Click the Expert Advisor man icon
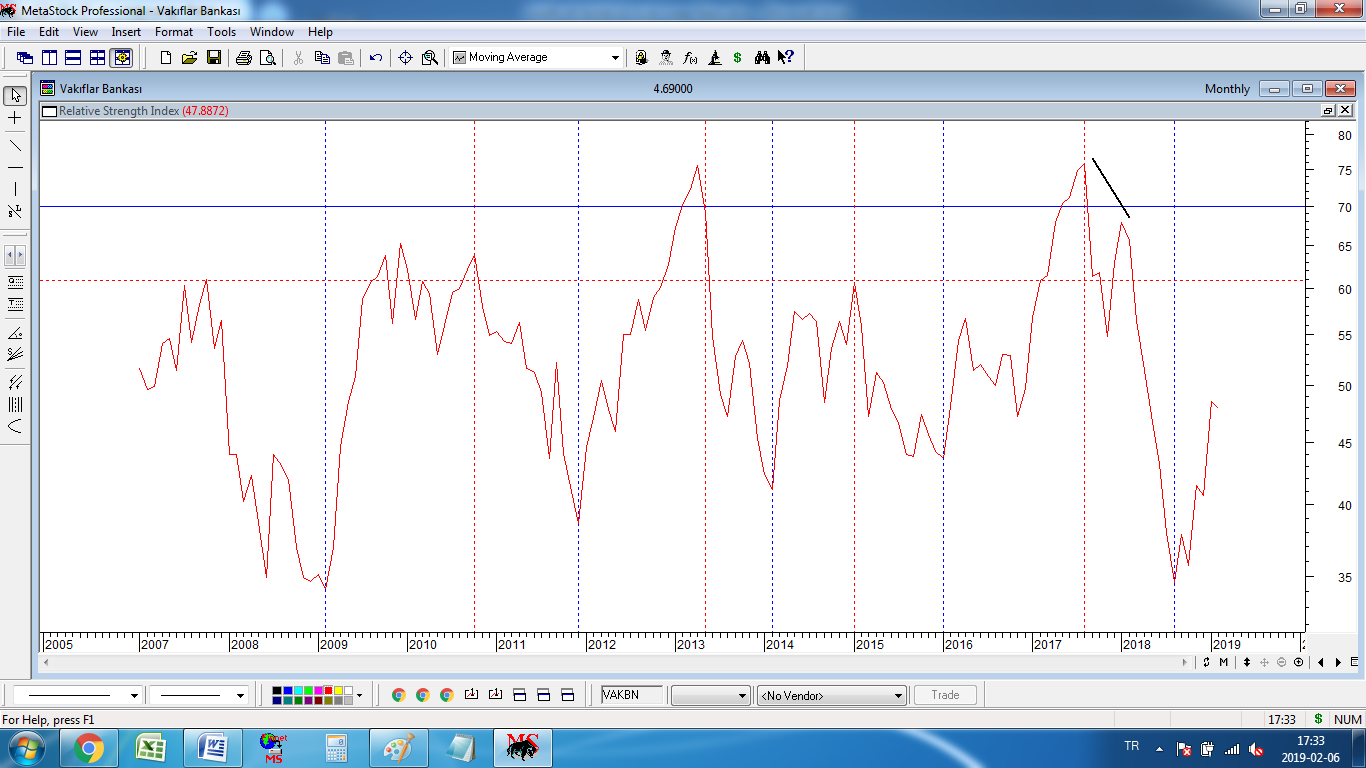Image resolution: width=1366 pixels, height=768 pixels. [x=666, y=58]
